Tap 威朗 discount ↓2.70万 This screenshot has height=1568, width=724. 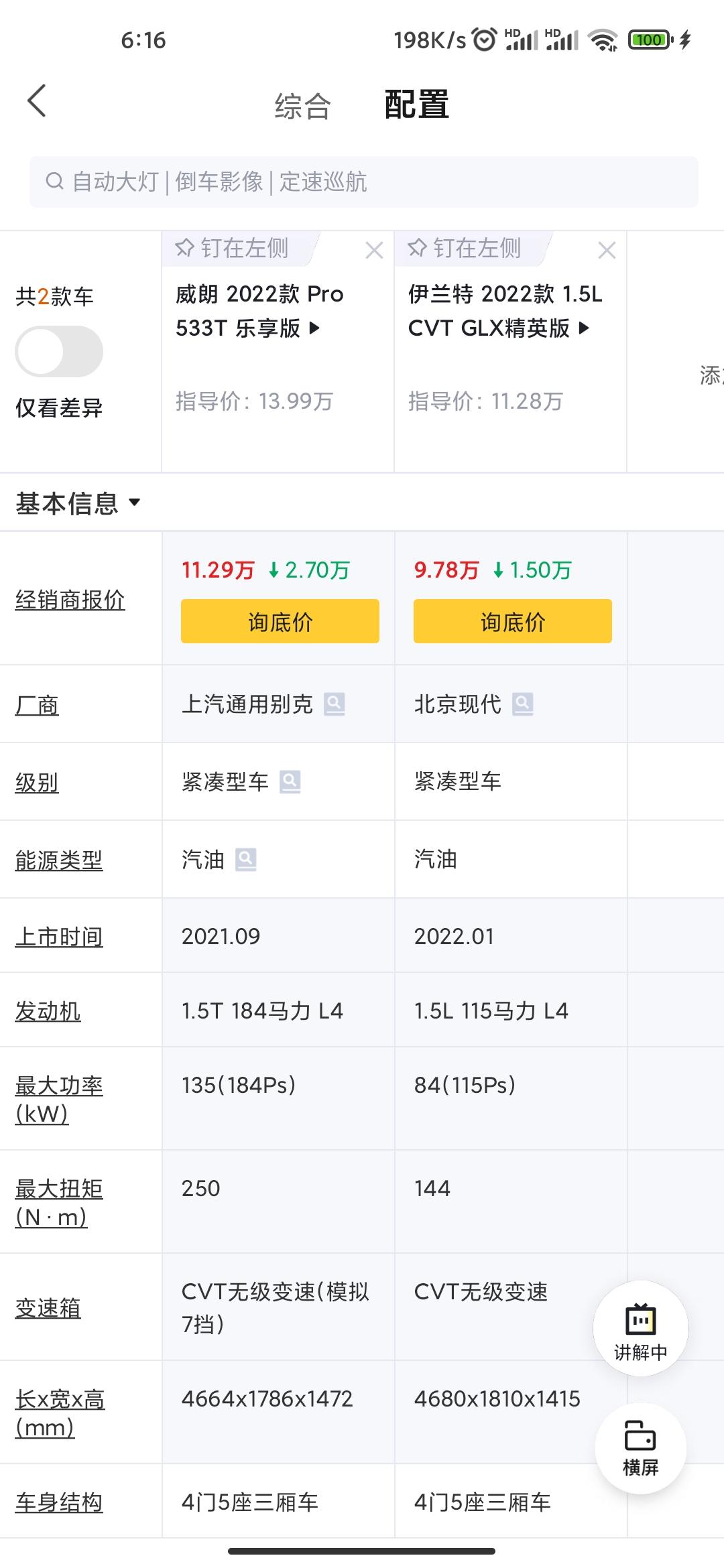[309, 570]
